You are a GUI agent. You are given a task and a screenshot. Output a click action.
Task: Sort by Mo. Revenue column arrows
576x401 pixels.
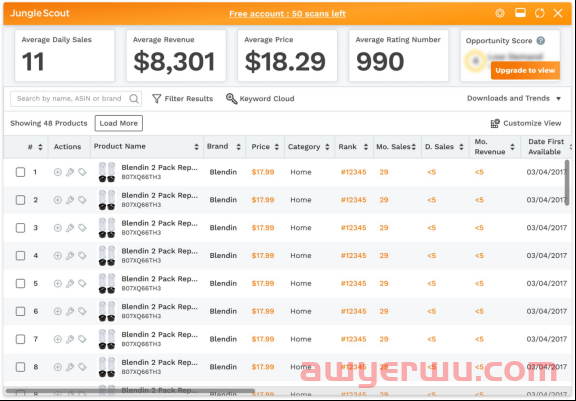coord(512,147)
